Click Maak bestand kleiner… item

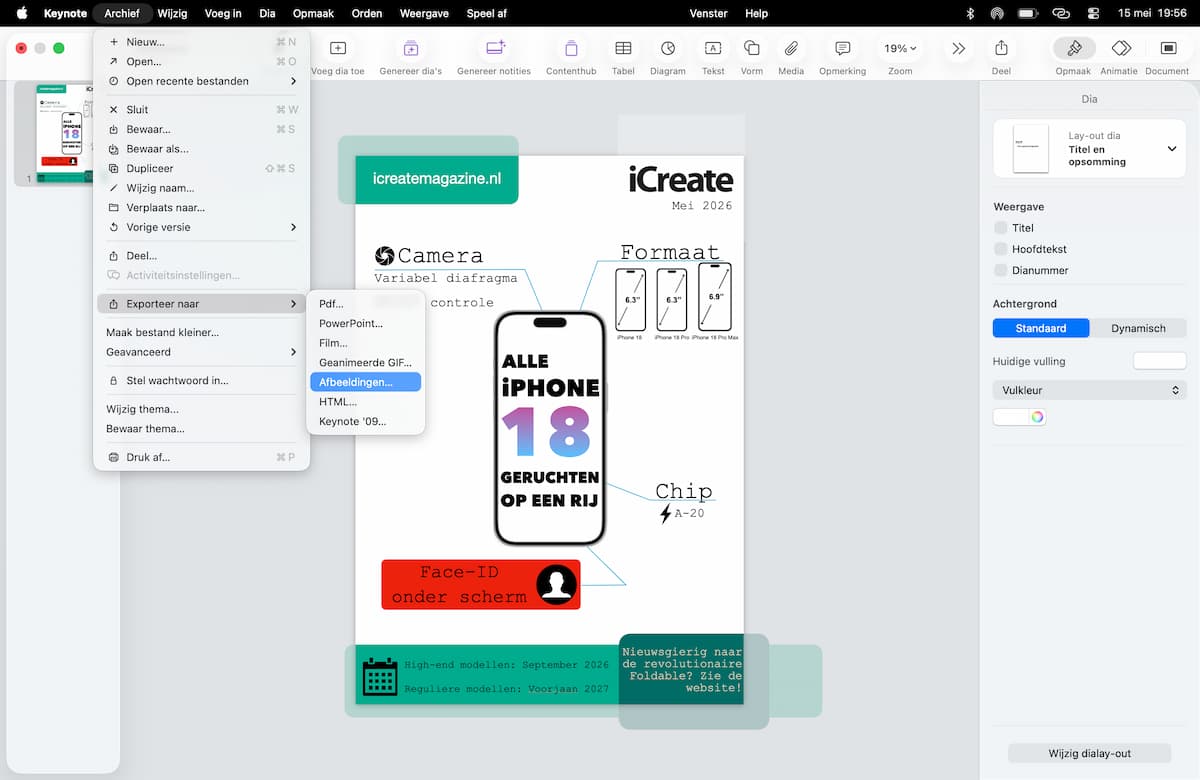[x=202, y=332]
